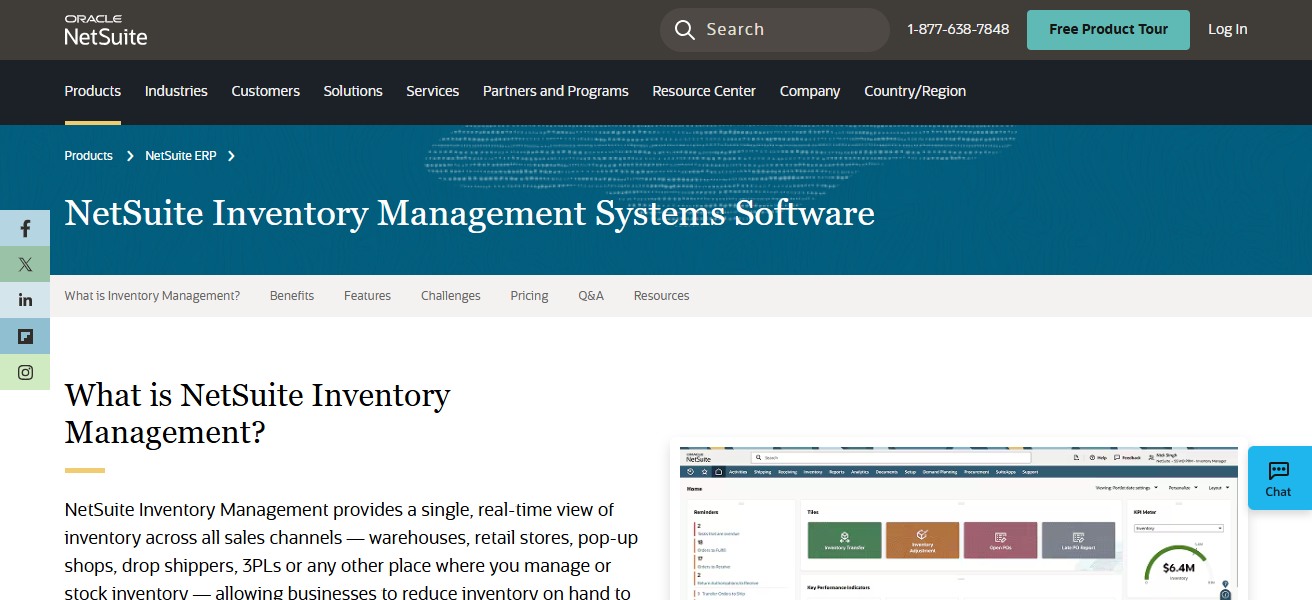1312x600 pixels.
Task: Click the chevron after Products breadcrumb
Action: pyautogui.click(x=130, y=156)
